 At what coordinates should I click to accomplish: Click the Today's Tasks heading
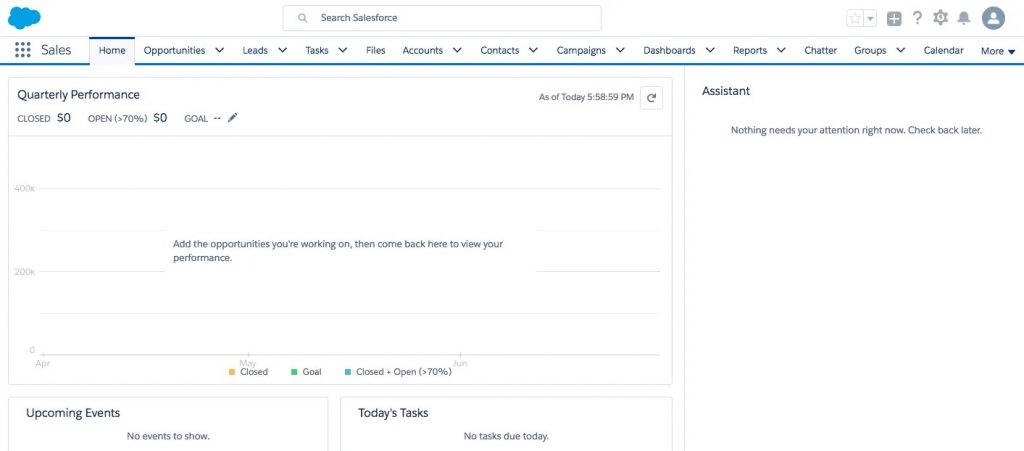(x=393, y=412)
